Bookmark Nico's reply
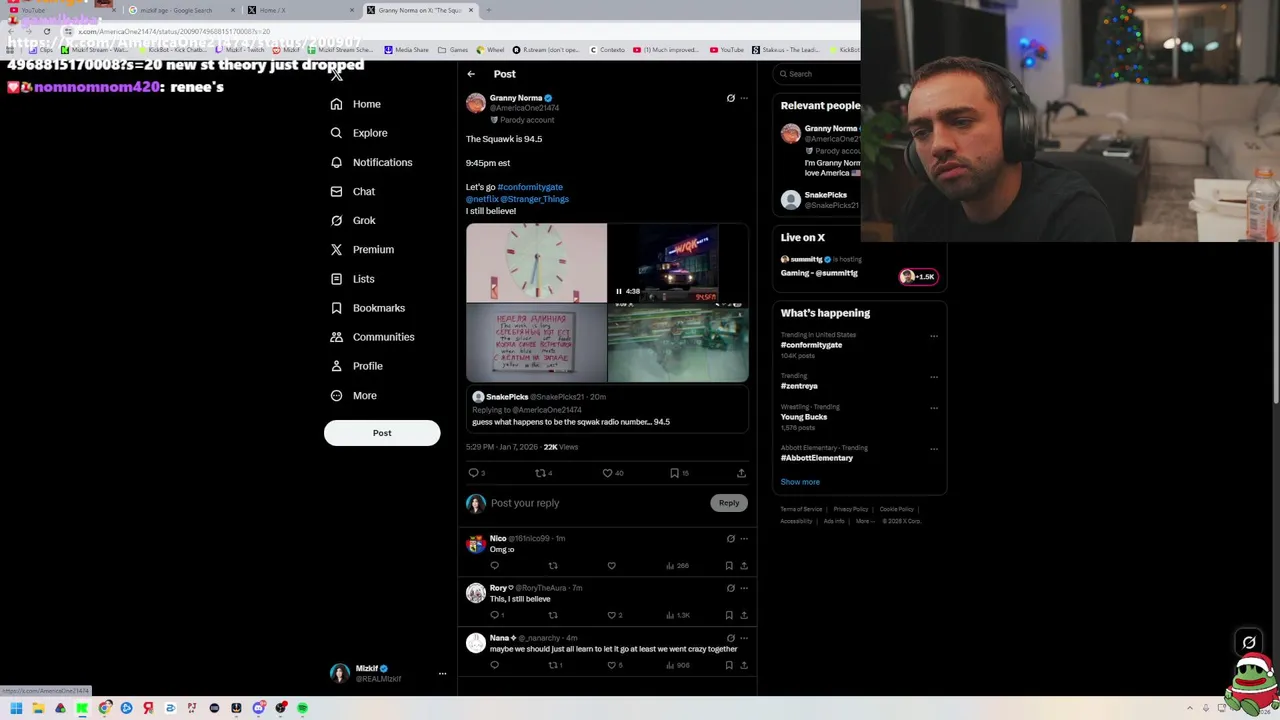 [729, 566]
